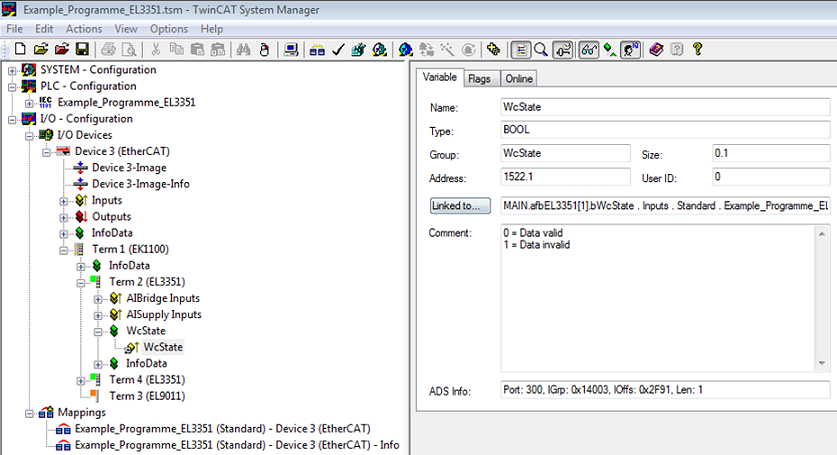Open the View menu

(x=126, y=29)
